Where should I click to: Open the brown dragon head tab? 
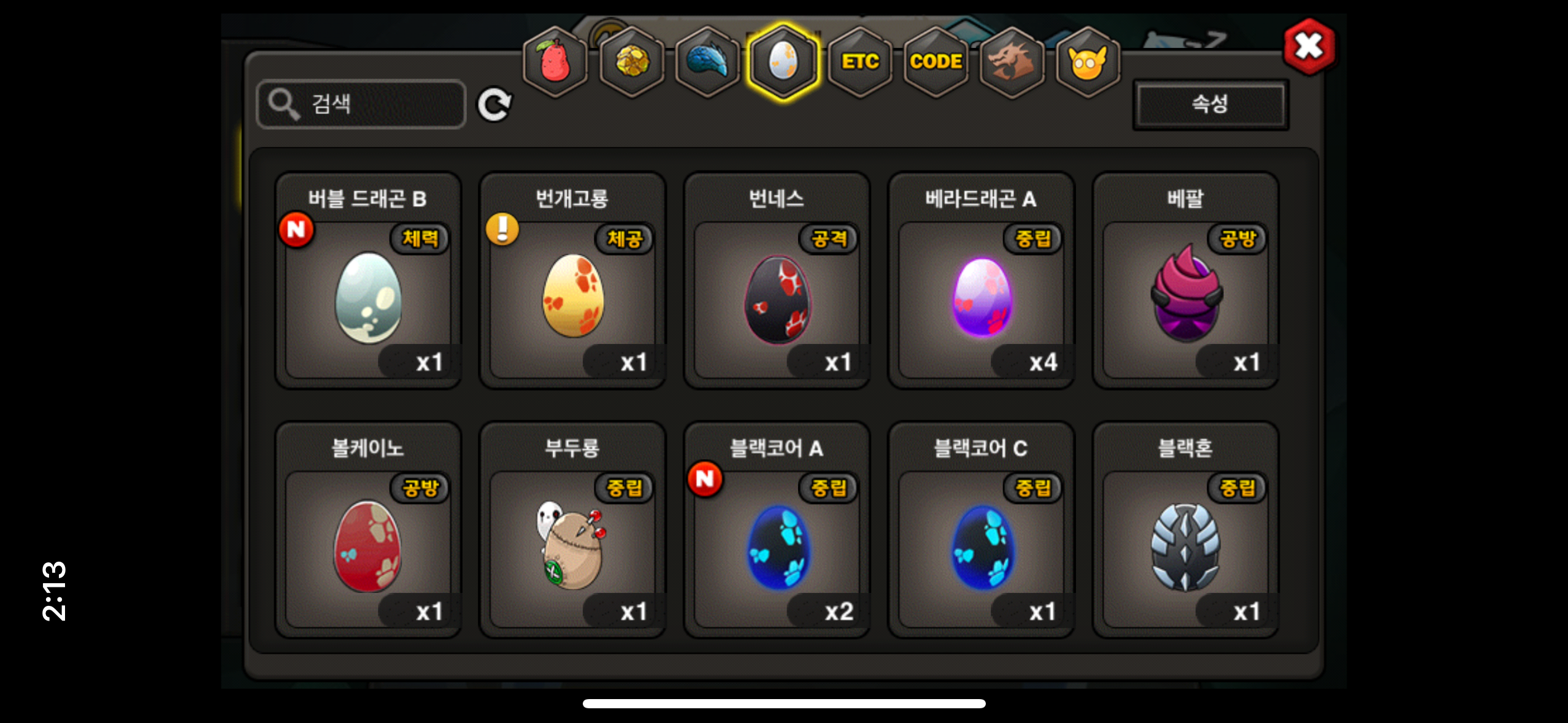[x=1012, y=61]
